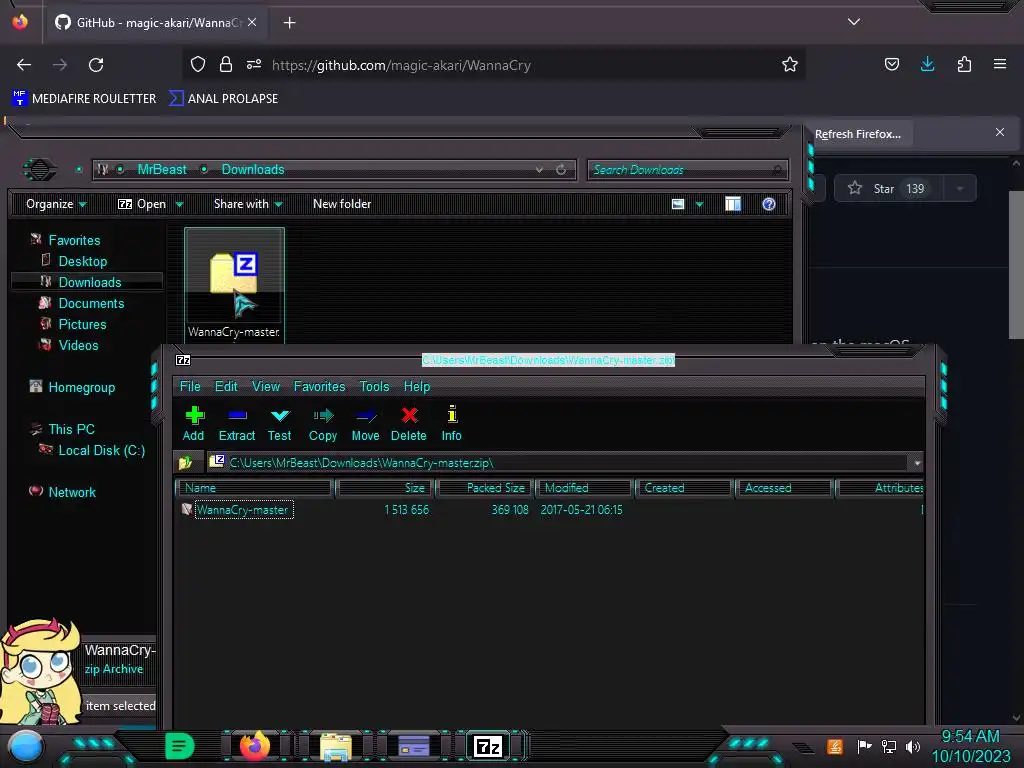Expand the view options dropdown arrow

point(699,204)
